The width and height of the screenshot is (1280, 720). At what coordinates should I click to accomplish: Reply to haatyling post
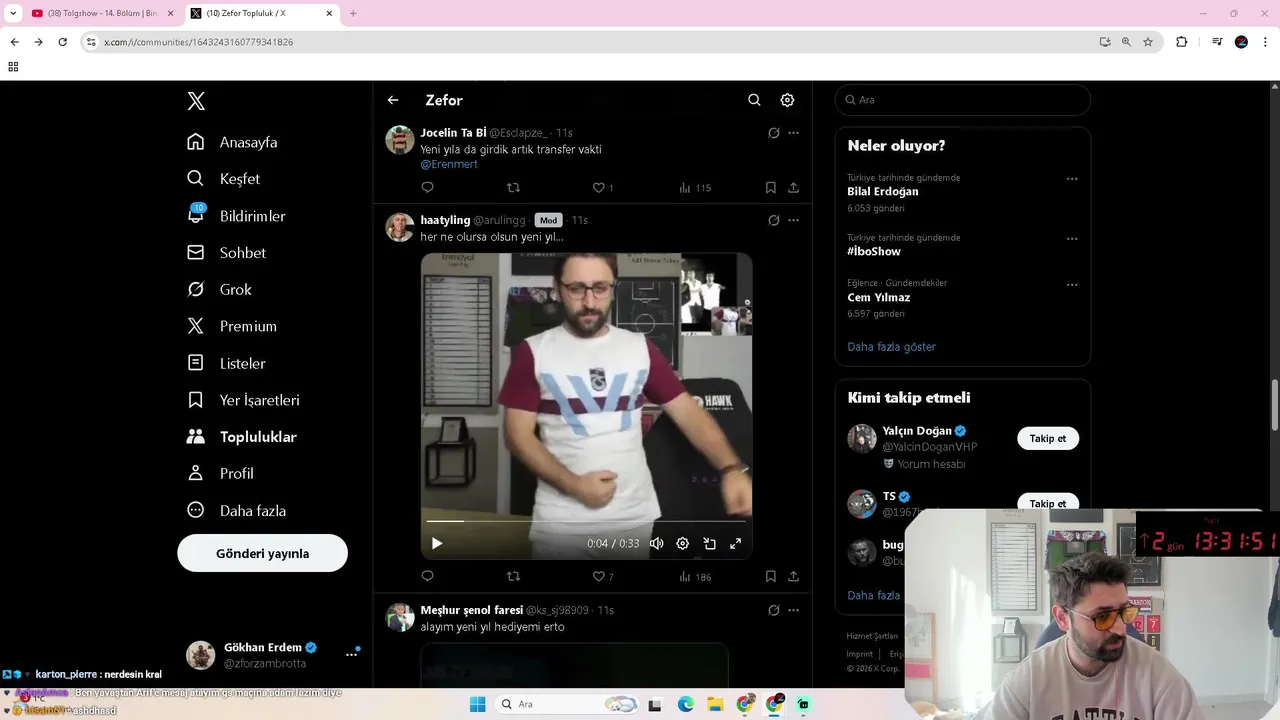tap(427, 577)
